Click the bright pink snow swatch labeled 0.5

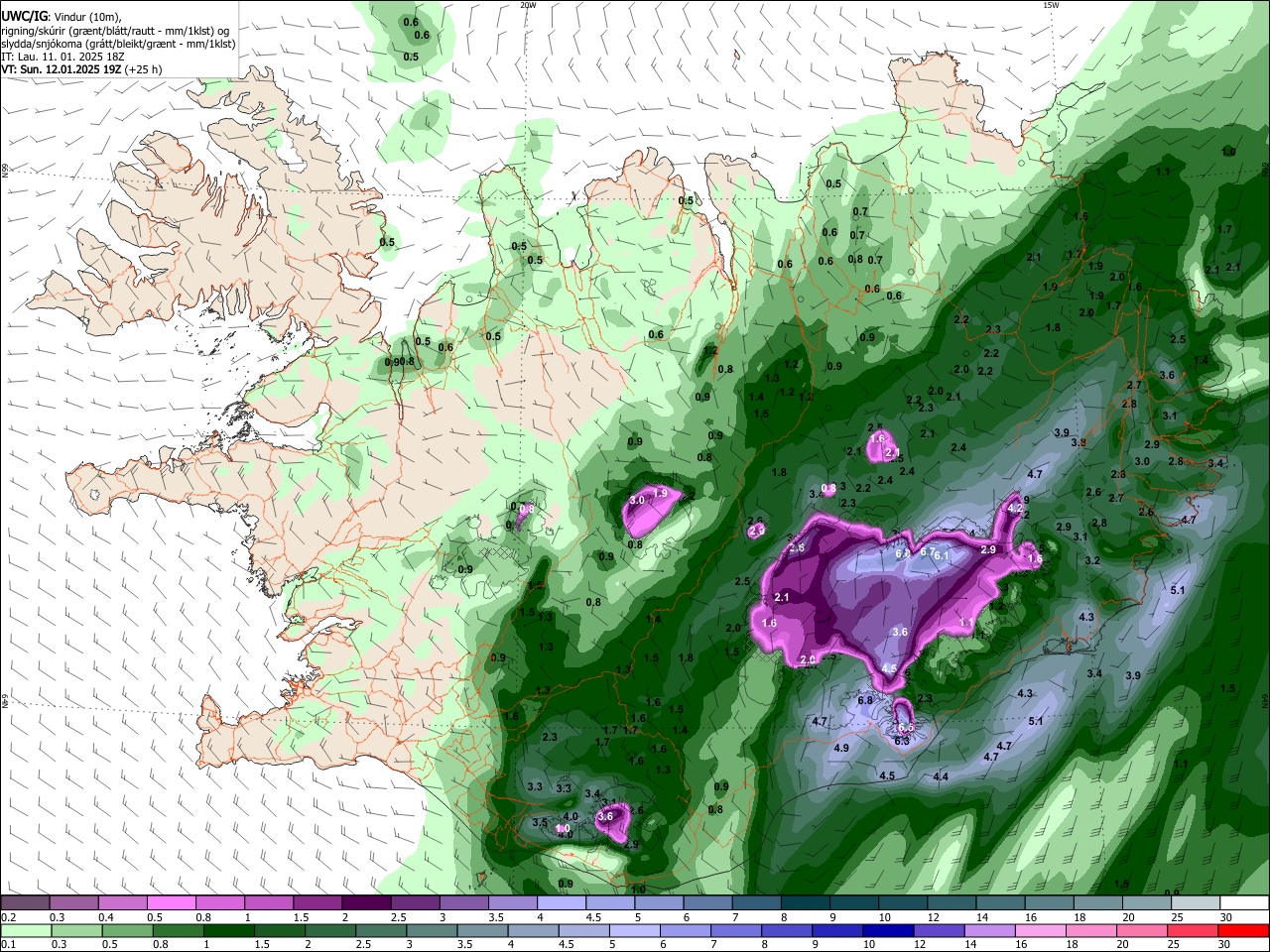[171, 903]
